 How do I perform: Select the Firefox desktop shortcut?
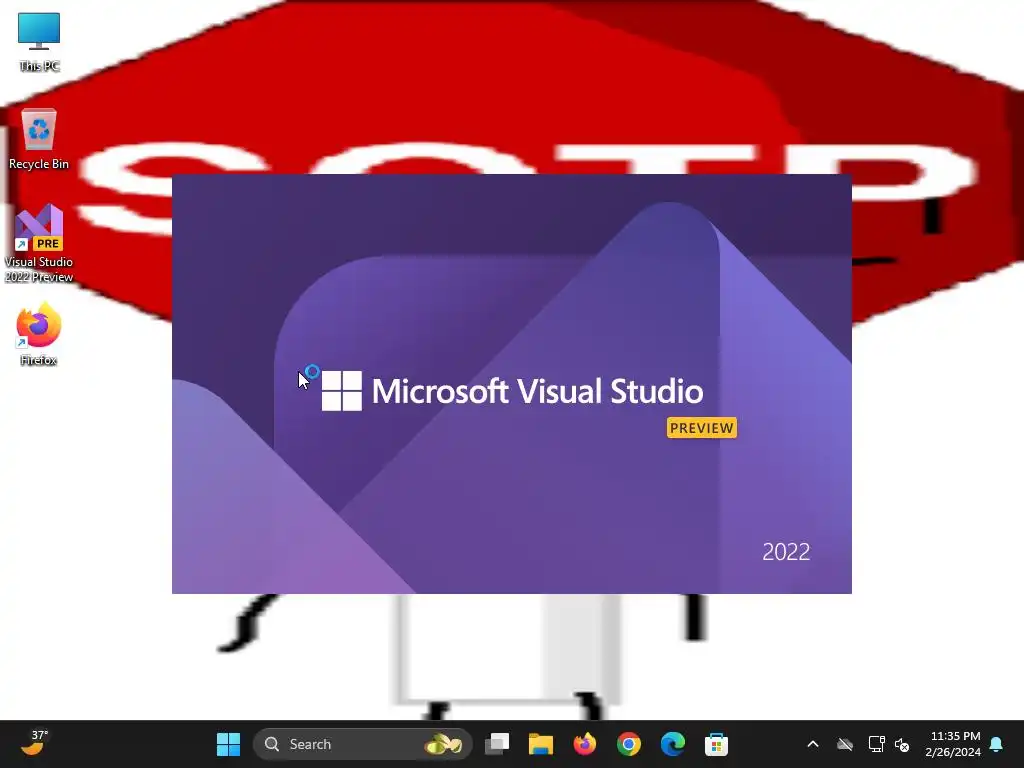tap(39, 334)
